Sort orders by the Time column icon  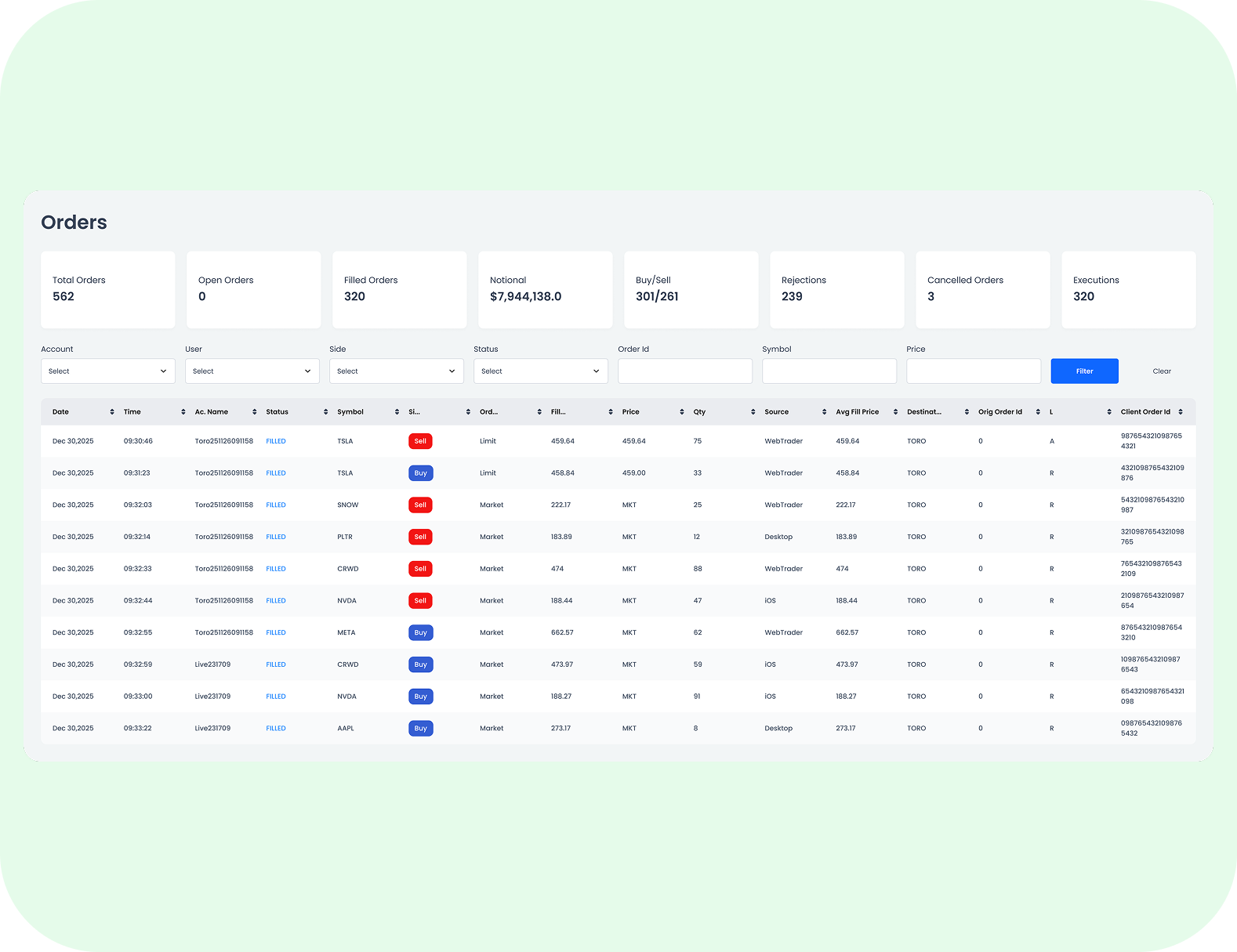point(183,412)
